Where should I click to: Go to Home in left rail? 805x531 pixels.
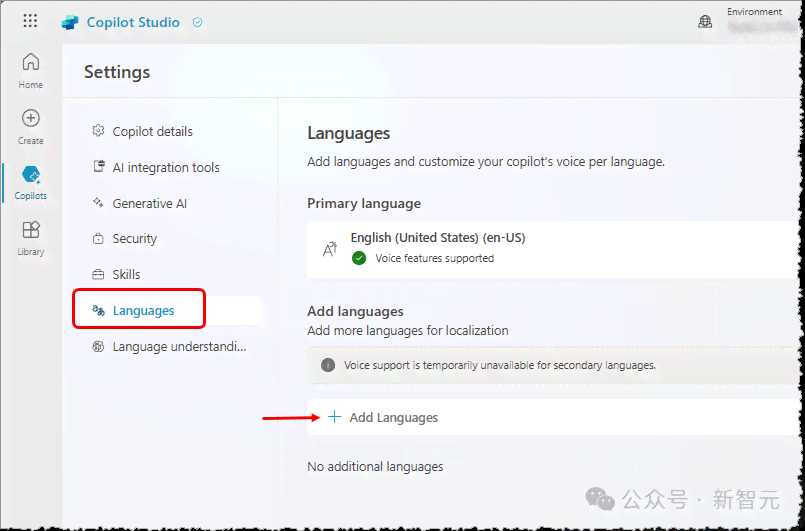tap(31, 71)
